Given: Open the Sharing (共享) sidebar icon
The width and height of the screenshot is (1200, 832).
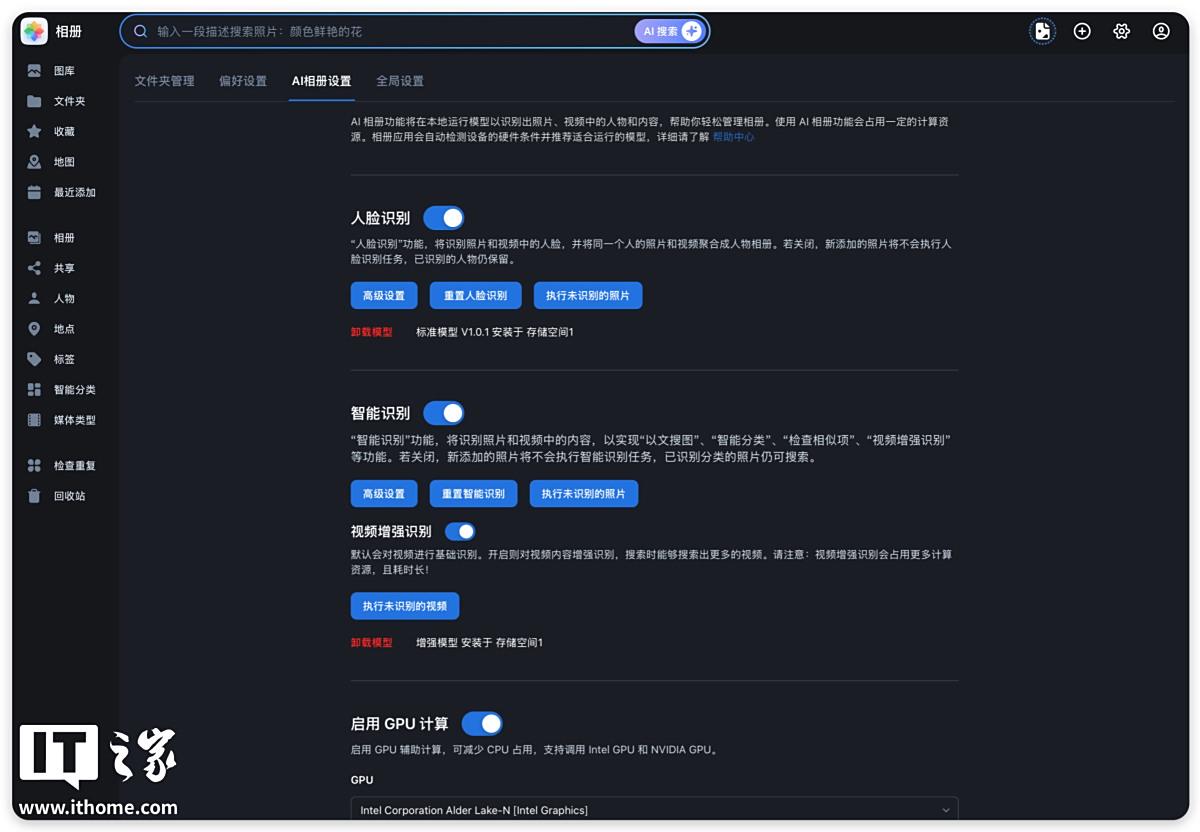Looking at the screenshot, I should (34, 268).
